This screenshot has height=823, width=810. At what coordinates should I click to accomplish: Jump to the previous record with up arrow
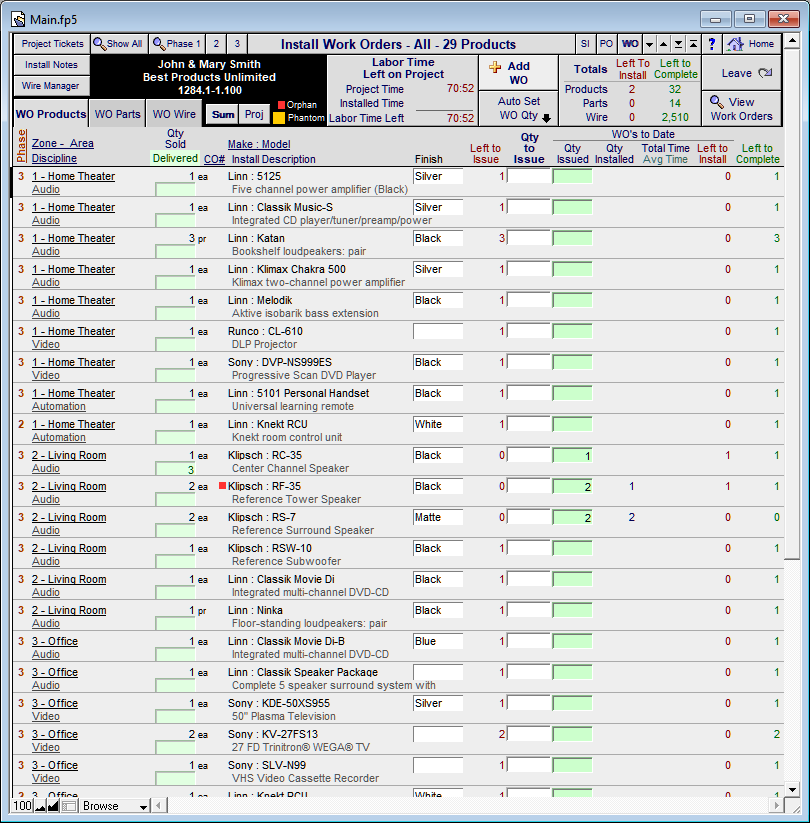pos(664,44)
